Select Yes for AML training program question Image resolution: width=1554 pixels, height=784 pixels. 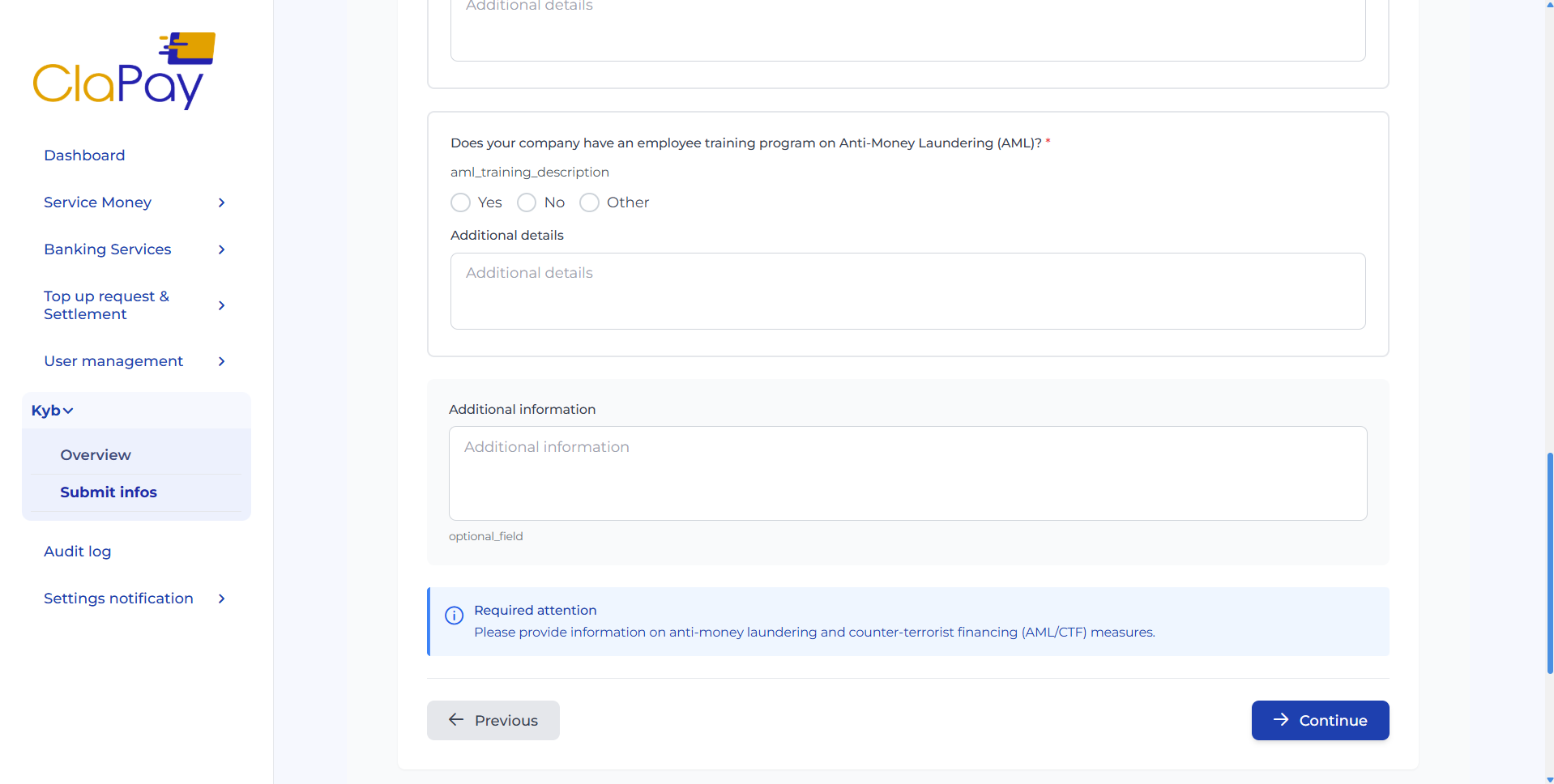pos(460,202)
